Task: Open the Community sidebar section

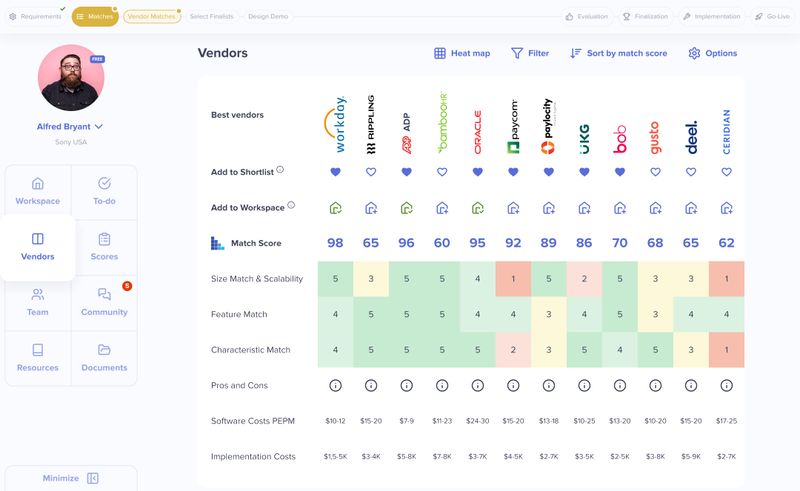Action: [x=104, y=303]
